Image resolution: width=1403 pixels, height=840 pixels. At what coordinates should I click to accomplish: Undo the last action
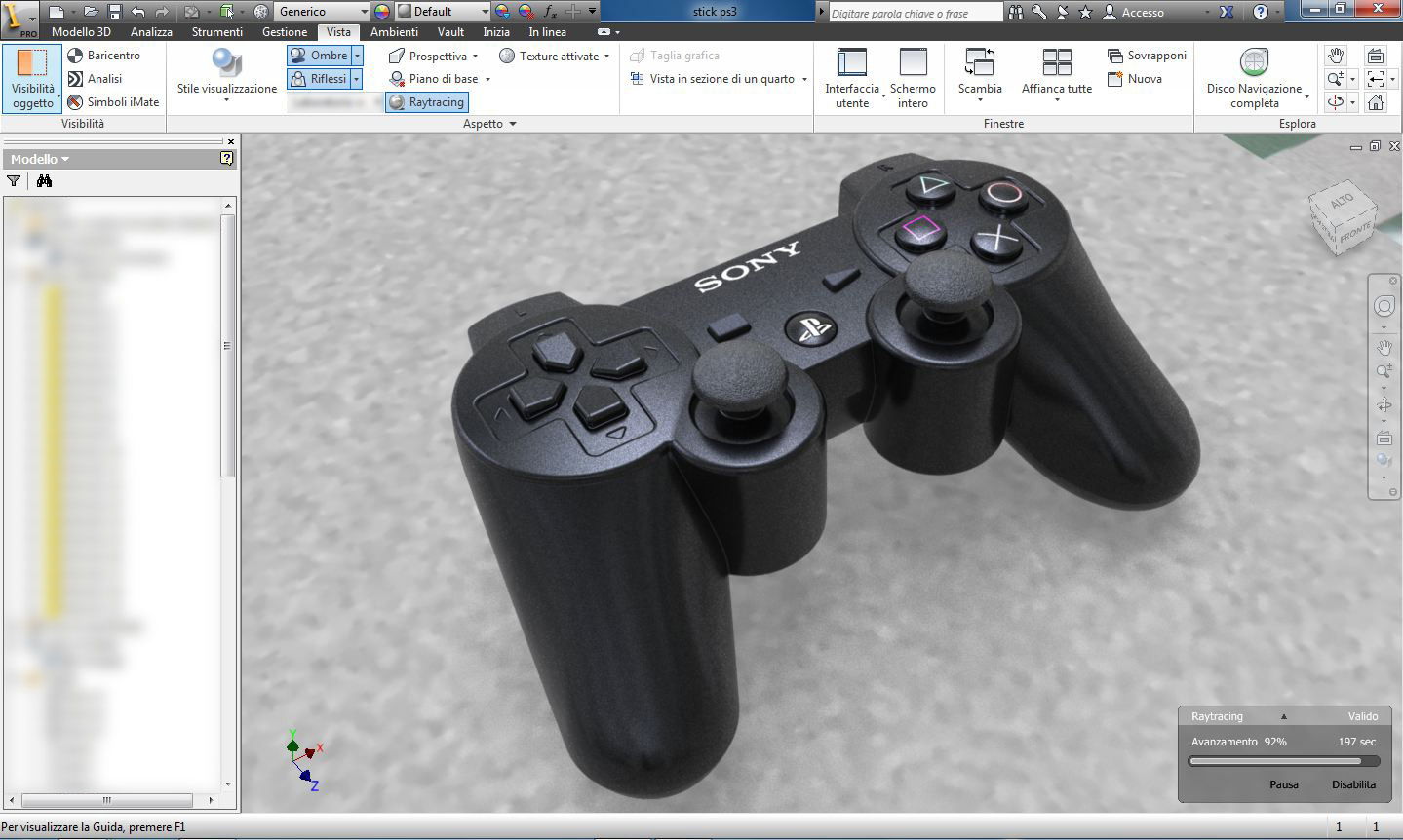137,12
